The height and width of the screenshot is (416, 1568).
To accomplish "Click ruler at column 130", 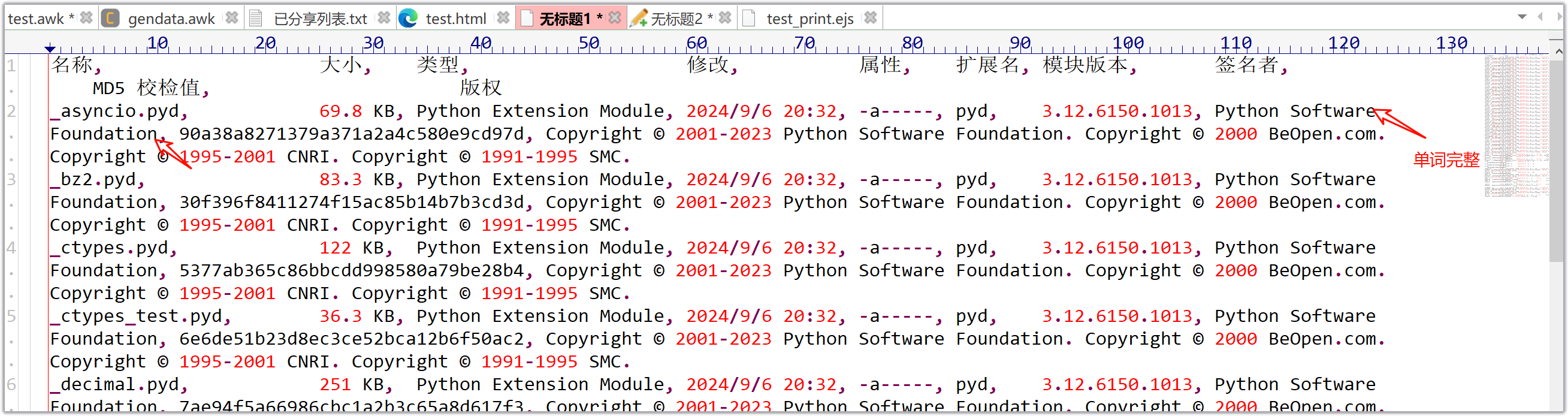I will pyautogui.click(x=1452, y=43).
